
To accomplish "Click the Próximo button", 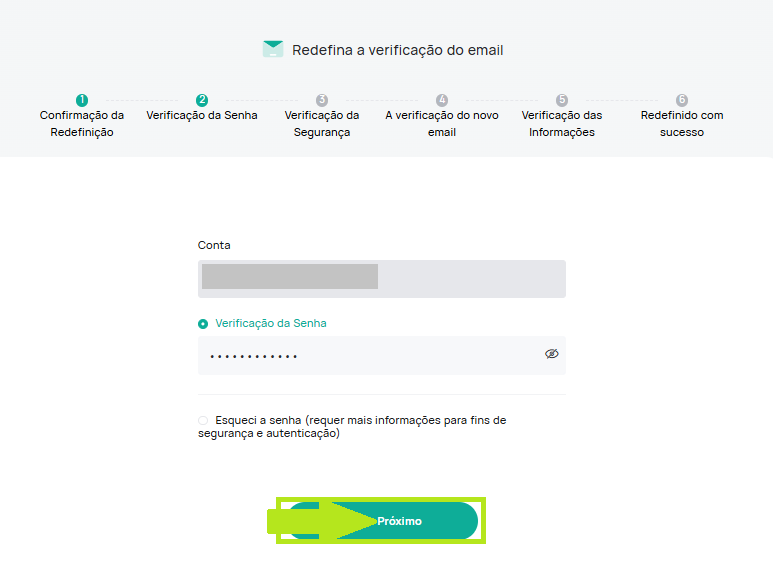I will 382,521.
